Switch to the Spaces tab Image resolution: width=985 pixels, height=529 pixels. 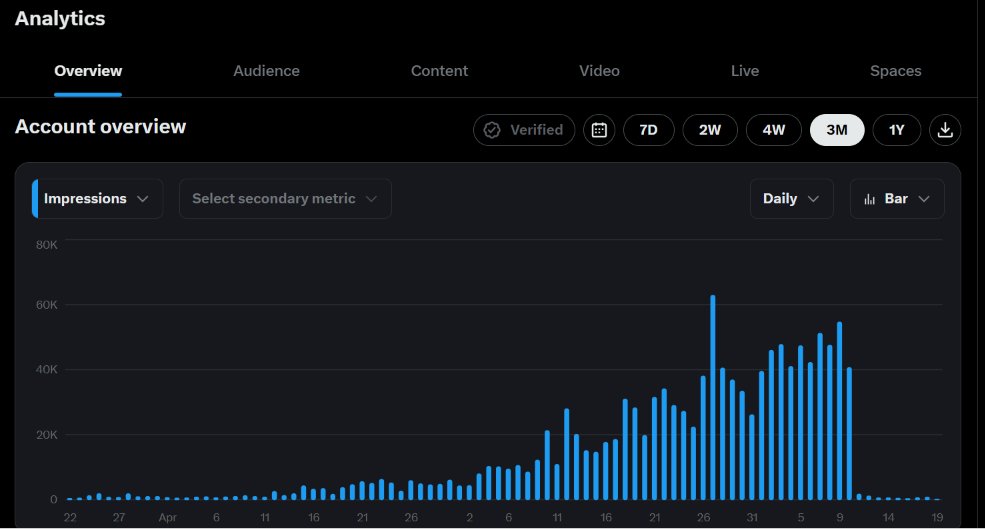click(895, 71)
